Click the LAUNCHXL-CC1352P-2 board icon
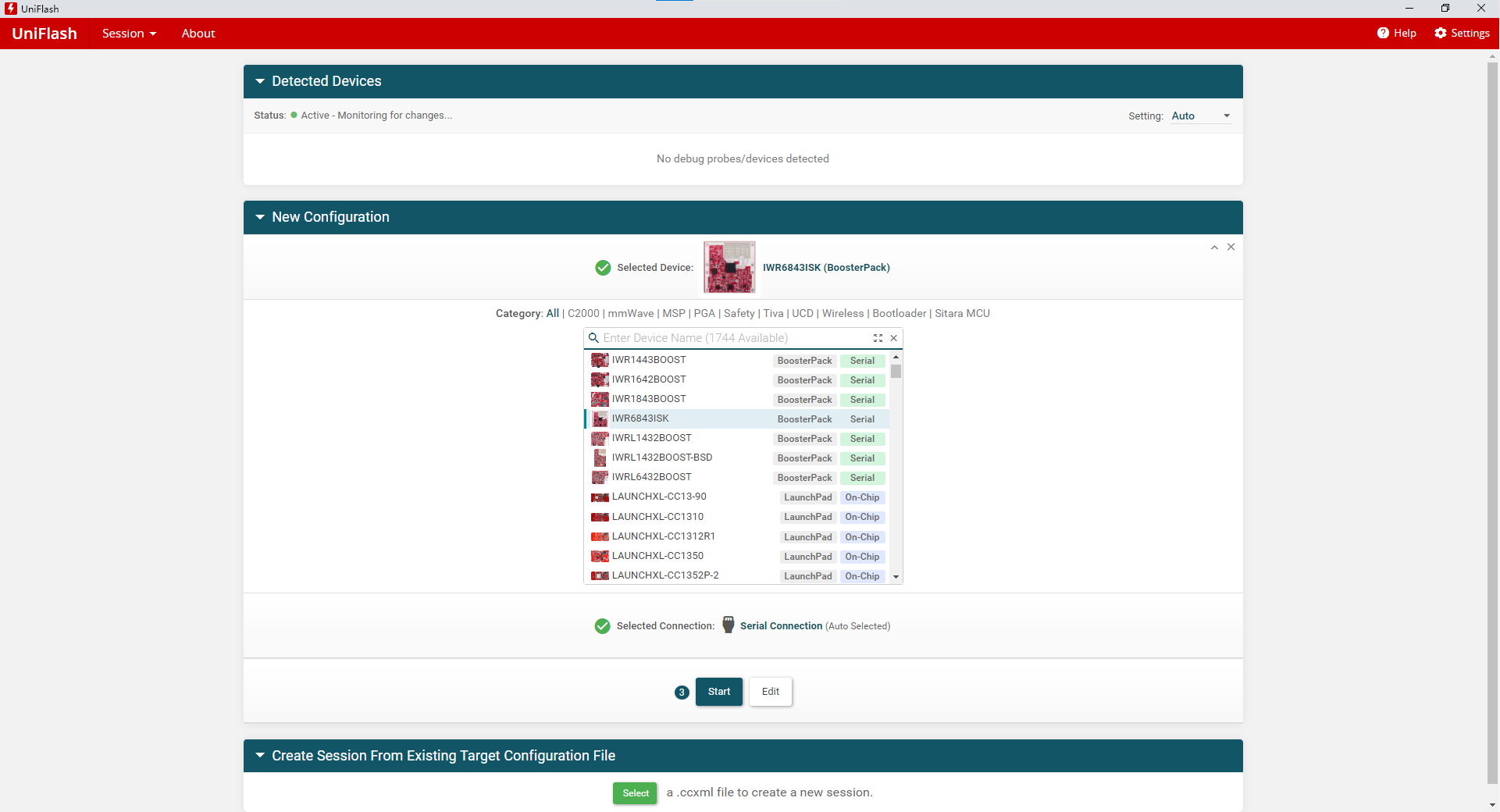 600,575
